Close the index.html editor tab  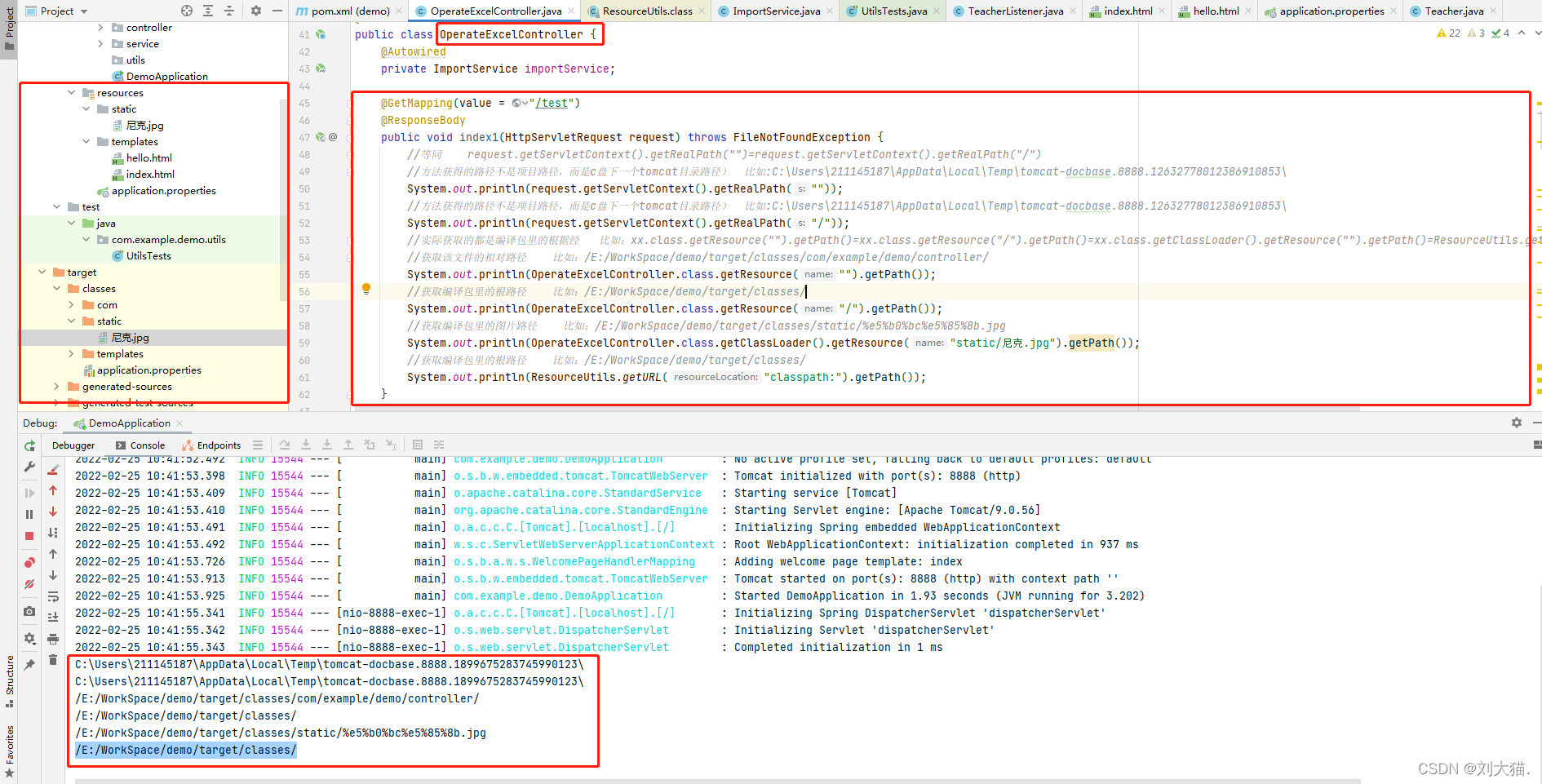[1162, 11]
